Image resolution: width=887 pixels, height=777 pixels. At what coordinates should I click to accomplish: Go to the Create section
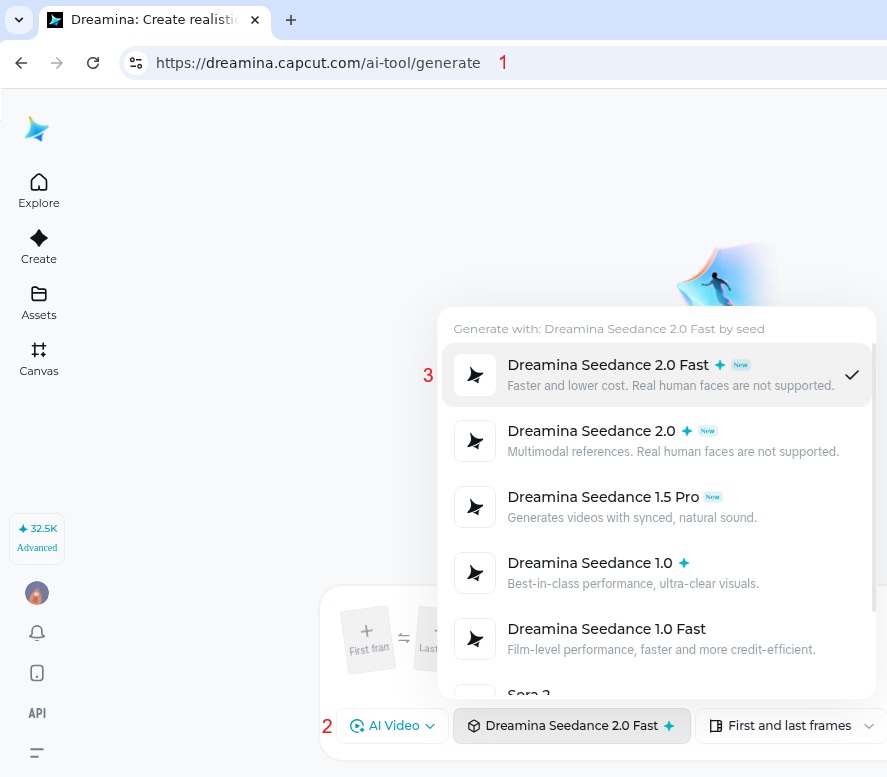tap(39, 246)
